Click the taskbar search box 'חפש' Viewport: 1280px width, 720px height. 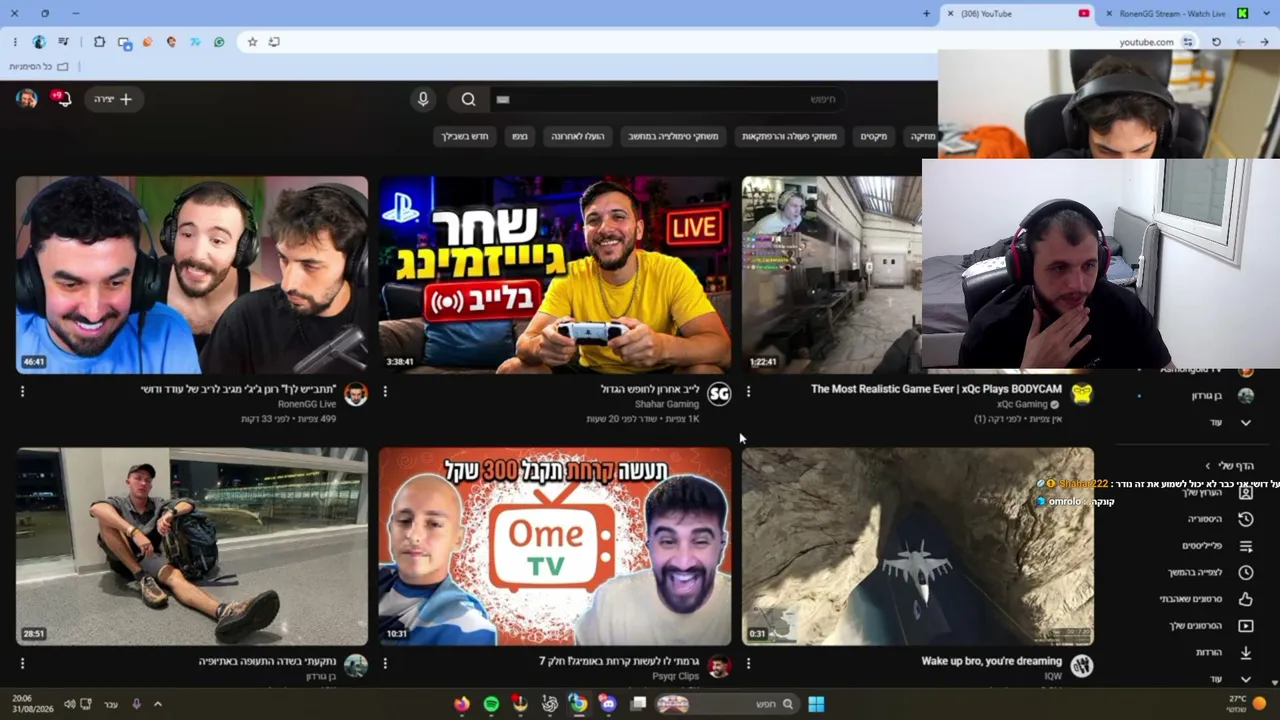[x=726, y=704]
